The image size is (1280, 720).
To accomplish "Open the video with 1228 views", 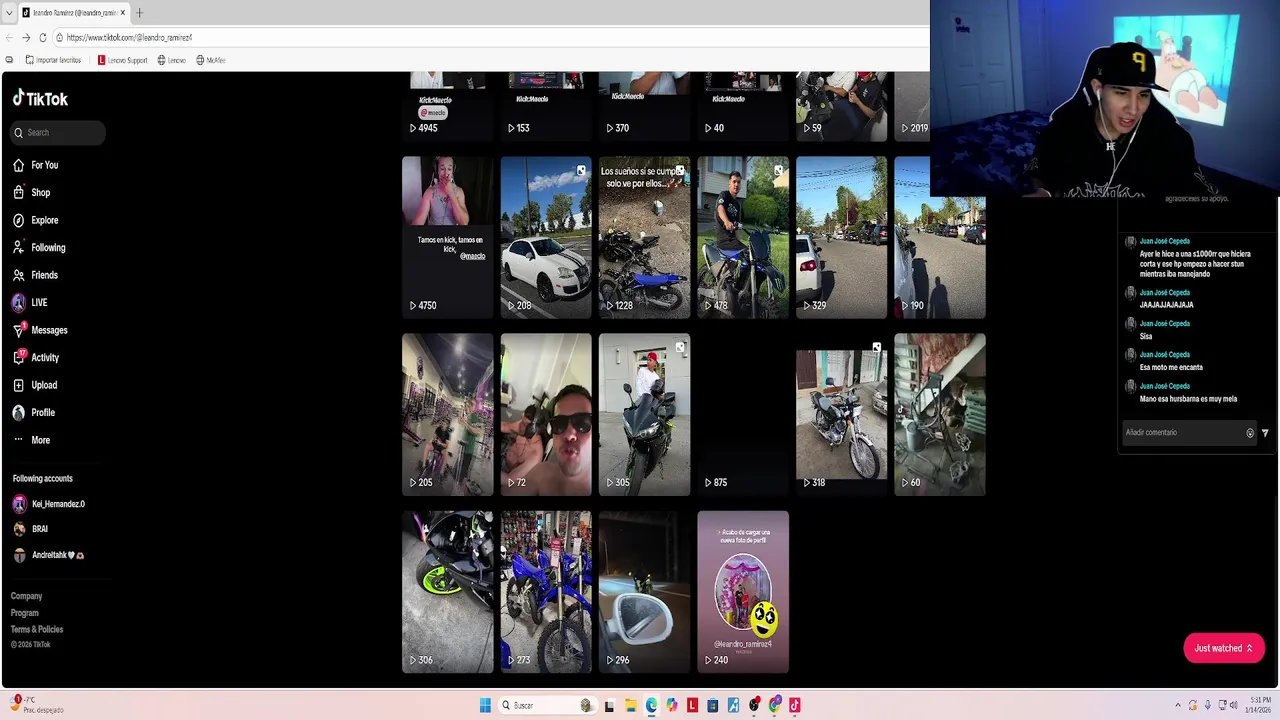I will tap(644, 237).
